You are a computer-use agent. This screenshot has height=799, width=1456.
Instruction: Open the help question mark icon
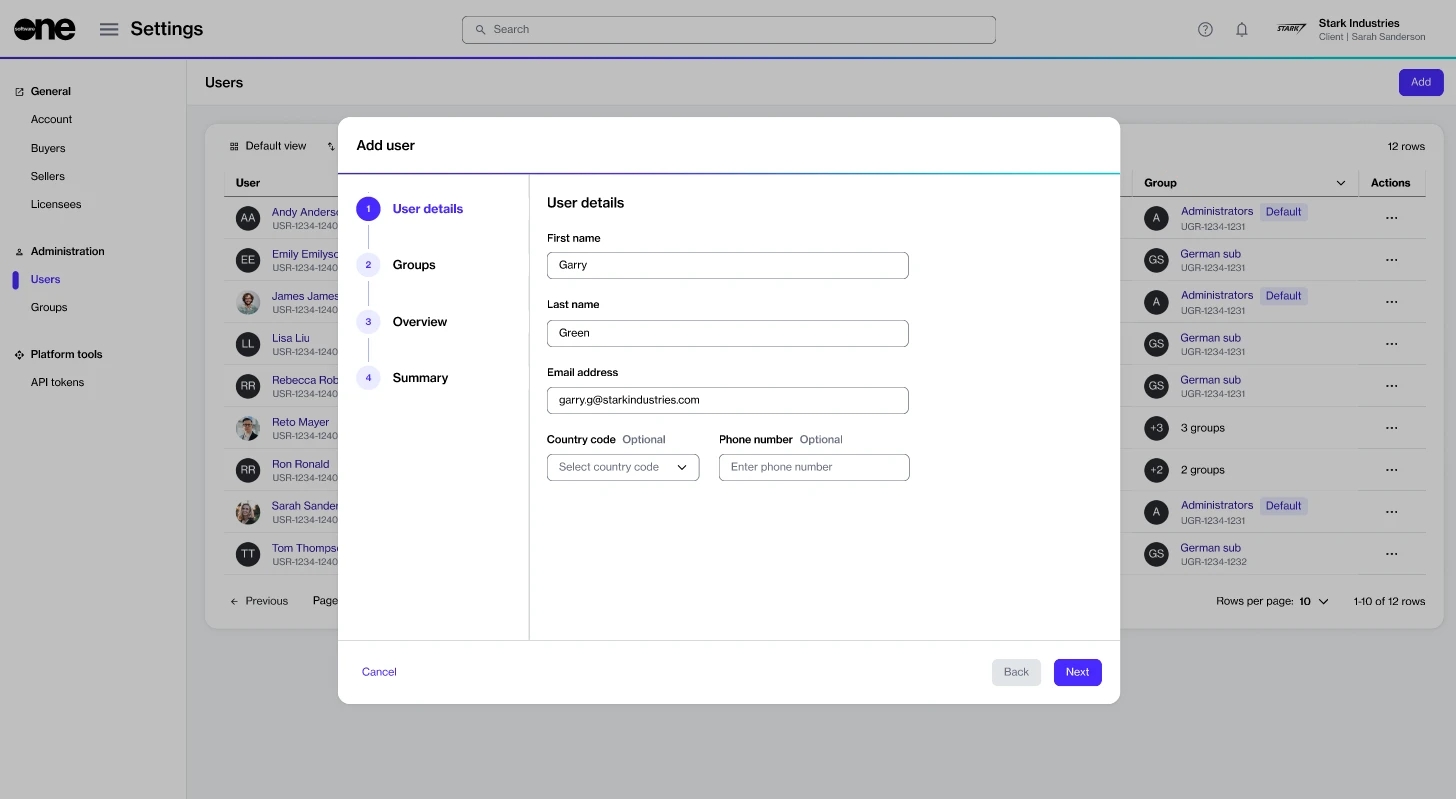[1205, 29]
